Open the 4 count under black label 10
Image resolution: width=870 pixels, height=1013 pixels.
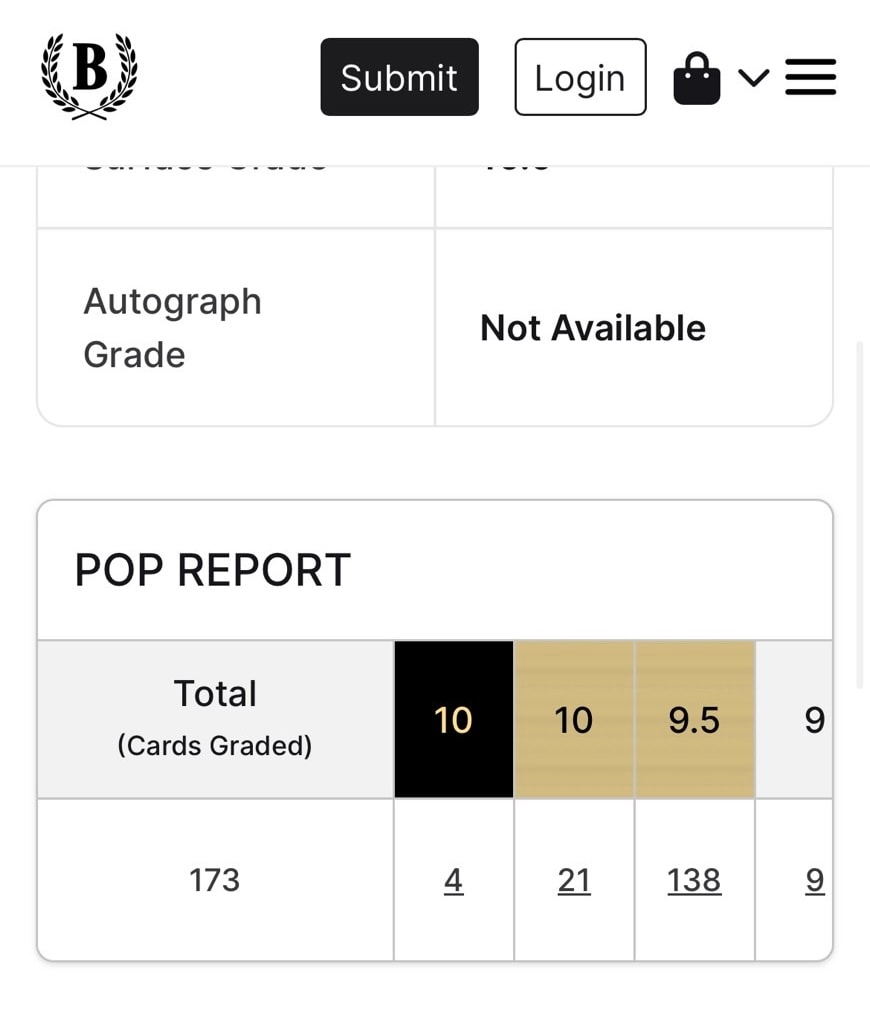(x=453, y=880)
